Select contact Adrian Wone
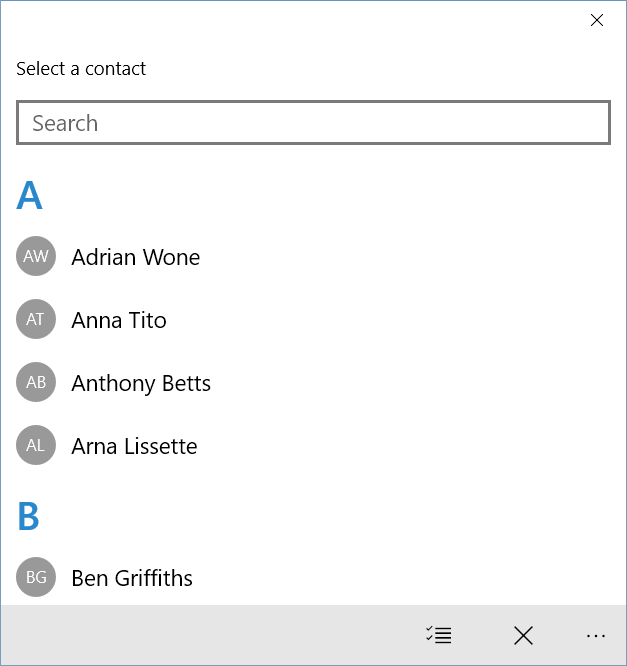The image size is (627, 666). pos(136,257)
